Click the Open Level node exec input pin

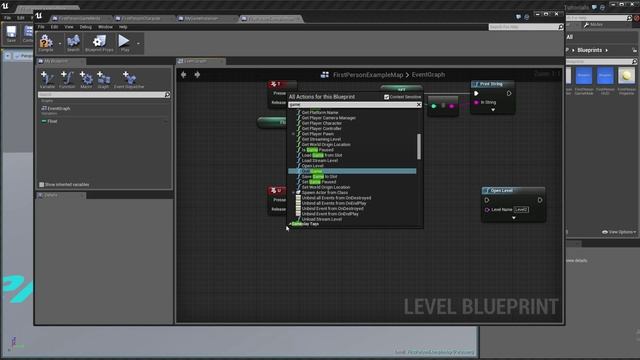(x=487, y=200)
